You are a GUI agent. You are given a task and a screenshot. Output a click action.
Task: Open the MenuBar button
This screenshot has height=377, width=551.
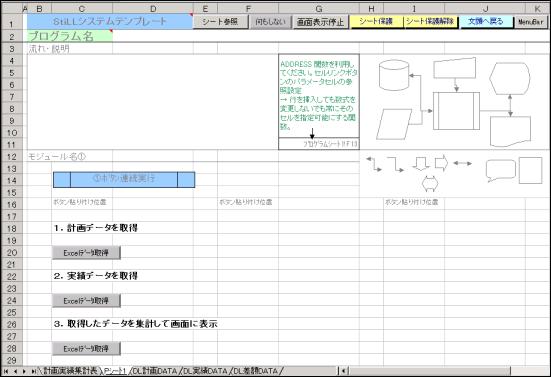click(x=531, y=22)
